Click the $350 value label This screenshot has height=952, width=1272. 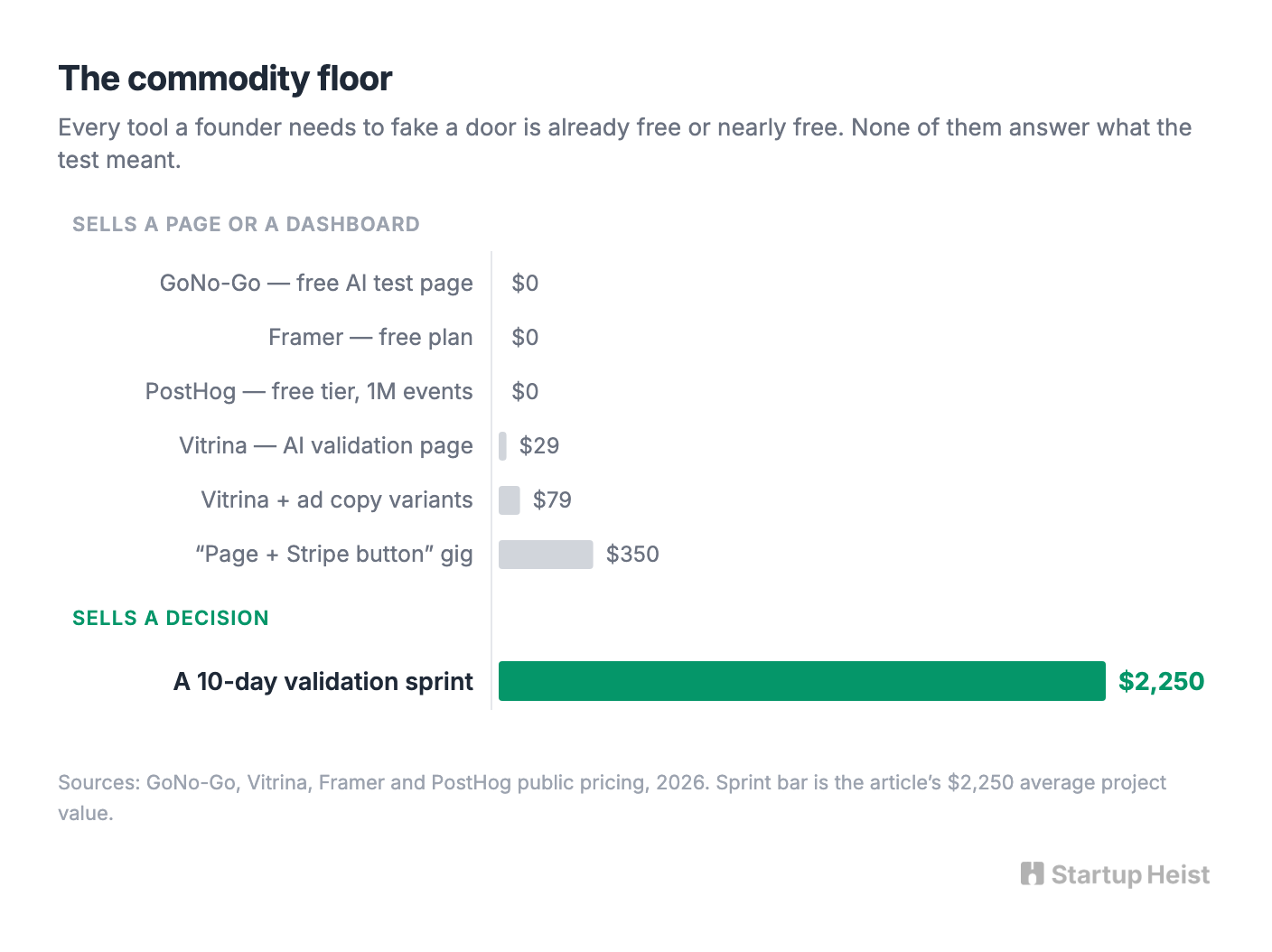coord(632,555)
